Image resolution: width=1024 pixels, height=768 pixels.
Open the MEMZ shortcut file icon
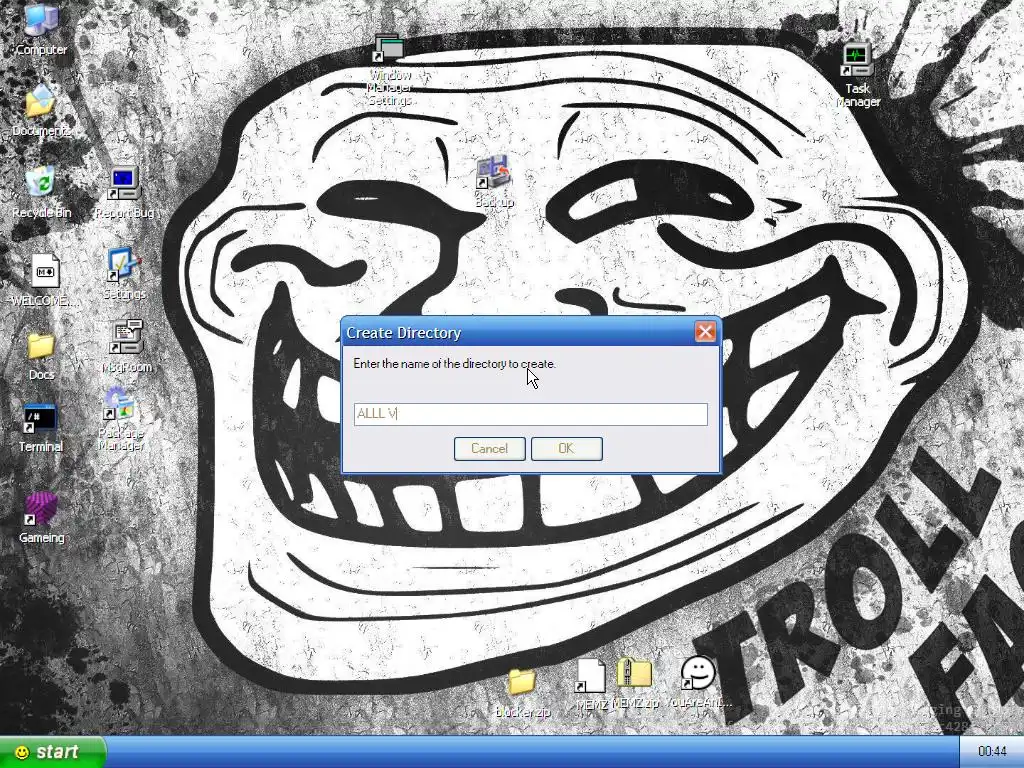click(591, 684)
